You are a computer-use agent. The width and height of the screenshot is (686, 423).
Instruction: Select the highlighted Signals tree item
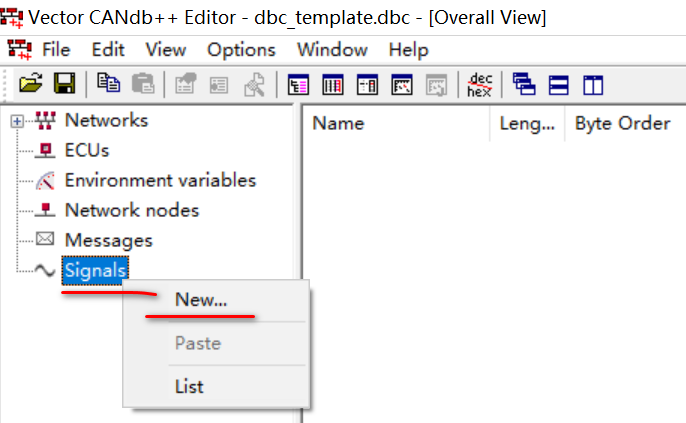pos(95,270)
